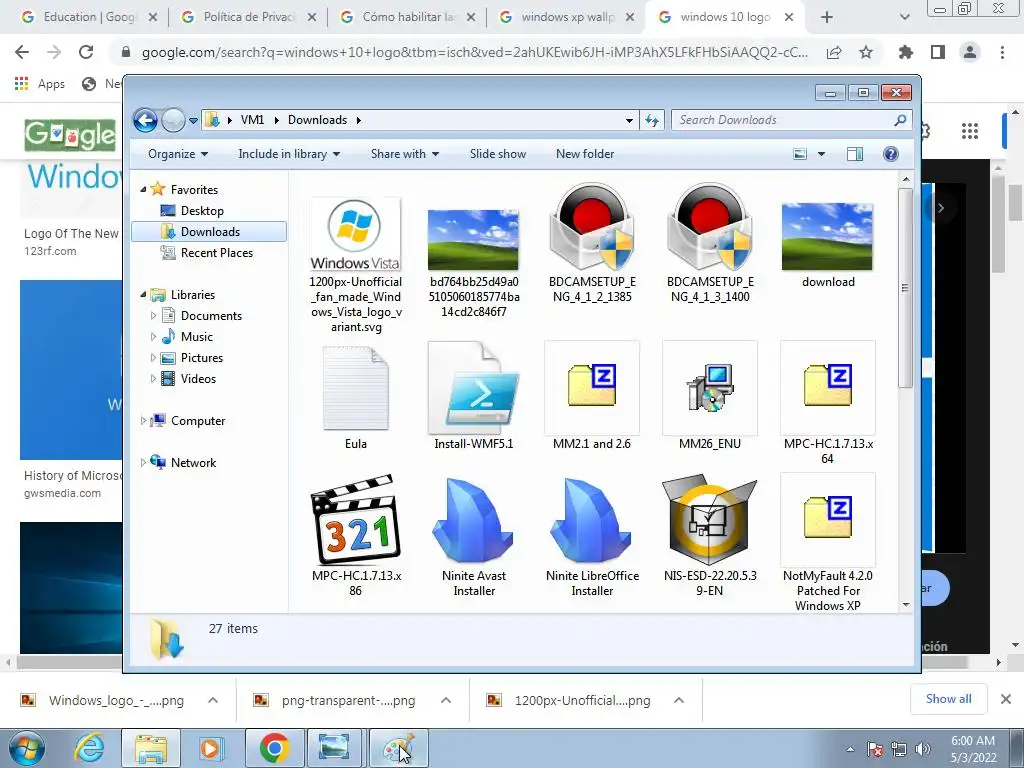Viewport: 1024px width, 768px height.
Task: Select the Ninite Avast Installer icon
Action: pyautogui.click(x=474, y=520)
